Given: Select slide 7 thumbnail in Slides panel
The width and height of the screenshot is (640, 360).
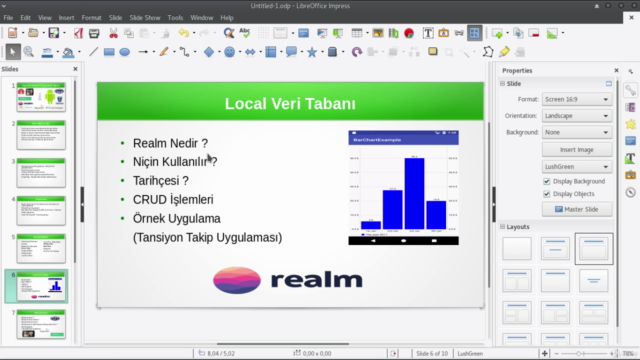Looking at the screenshot, I should click(41, 324).
